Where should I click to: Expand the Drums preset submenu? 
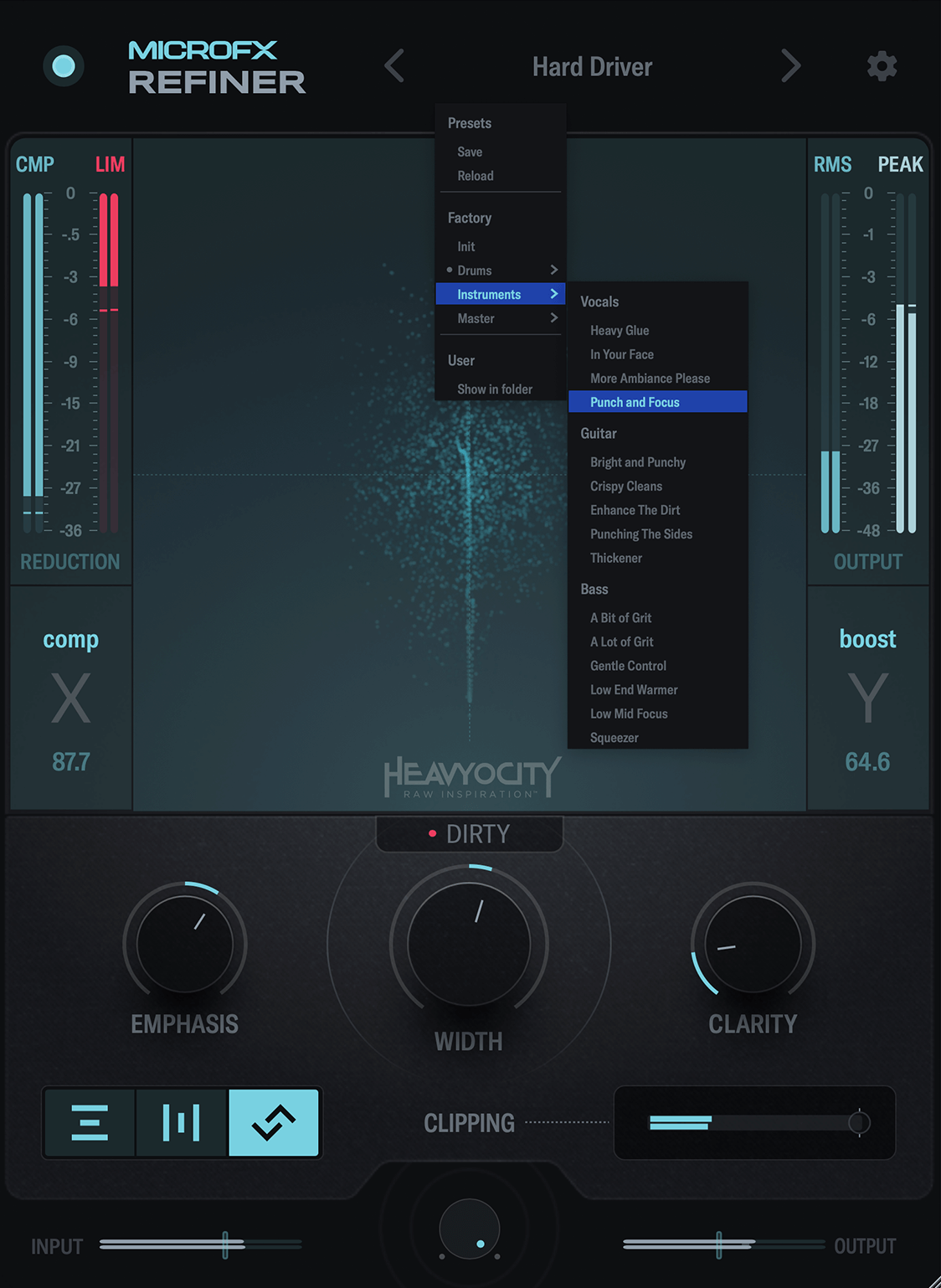coord(501,270)
